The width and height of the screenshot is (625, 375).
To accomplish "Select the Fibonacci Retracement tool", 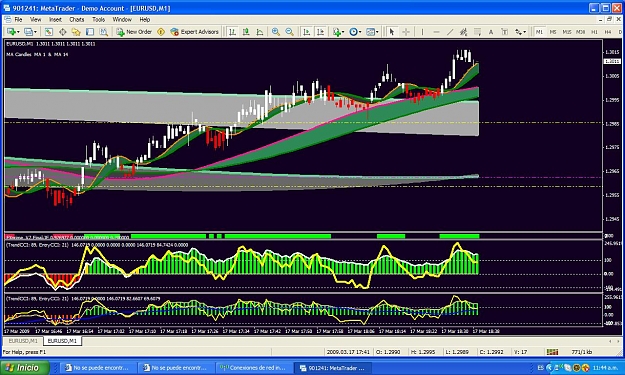I will click(x=477, y=32).
